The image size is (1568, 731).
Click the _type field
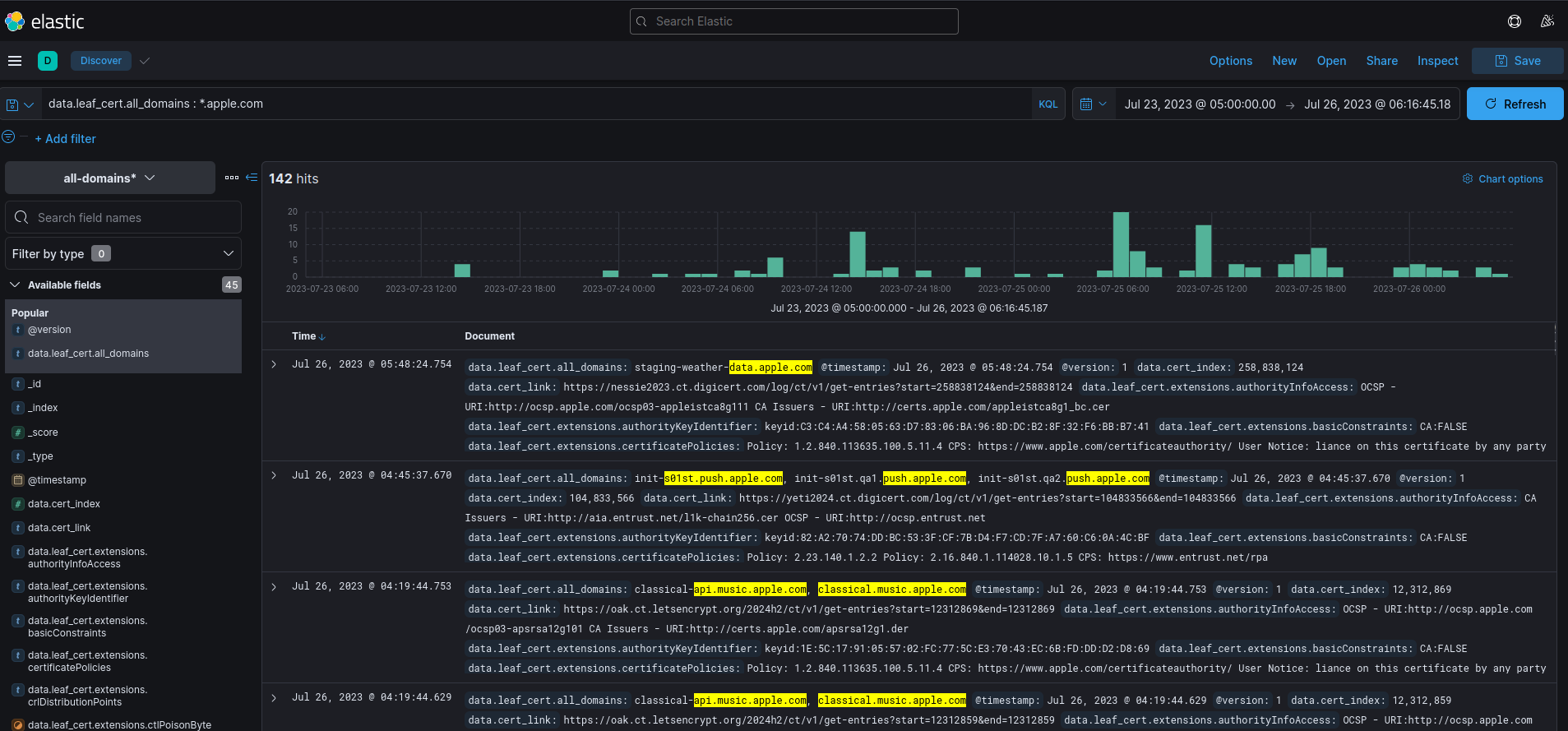tap(40, 456)
